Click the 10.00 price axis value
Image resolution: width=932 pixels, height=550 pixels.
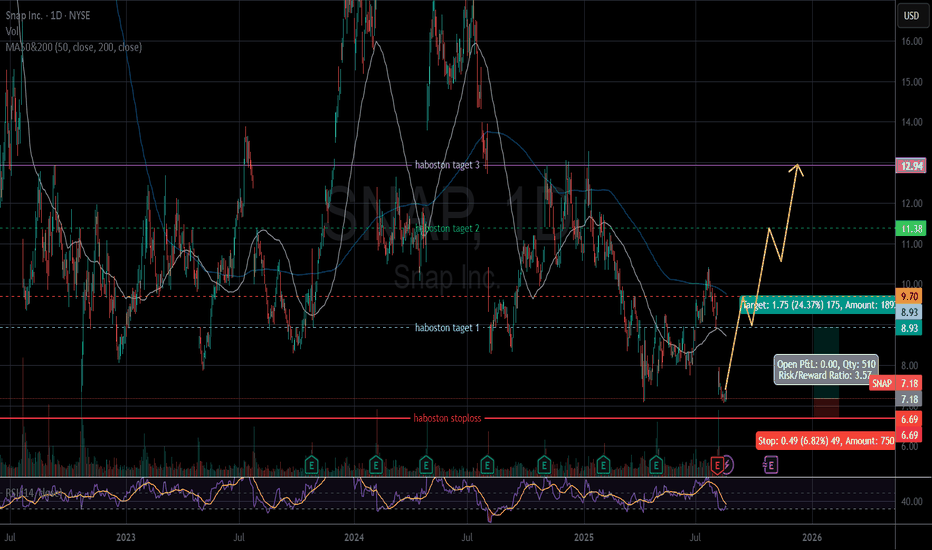tap(911, 284)
